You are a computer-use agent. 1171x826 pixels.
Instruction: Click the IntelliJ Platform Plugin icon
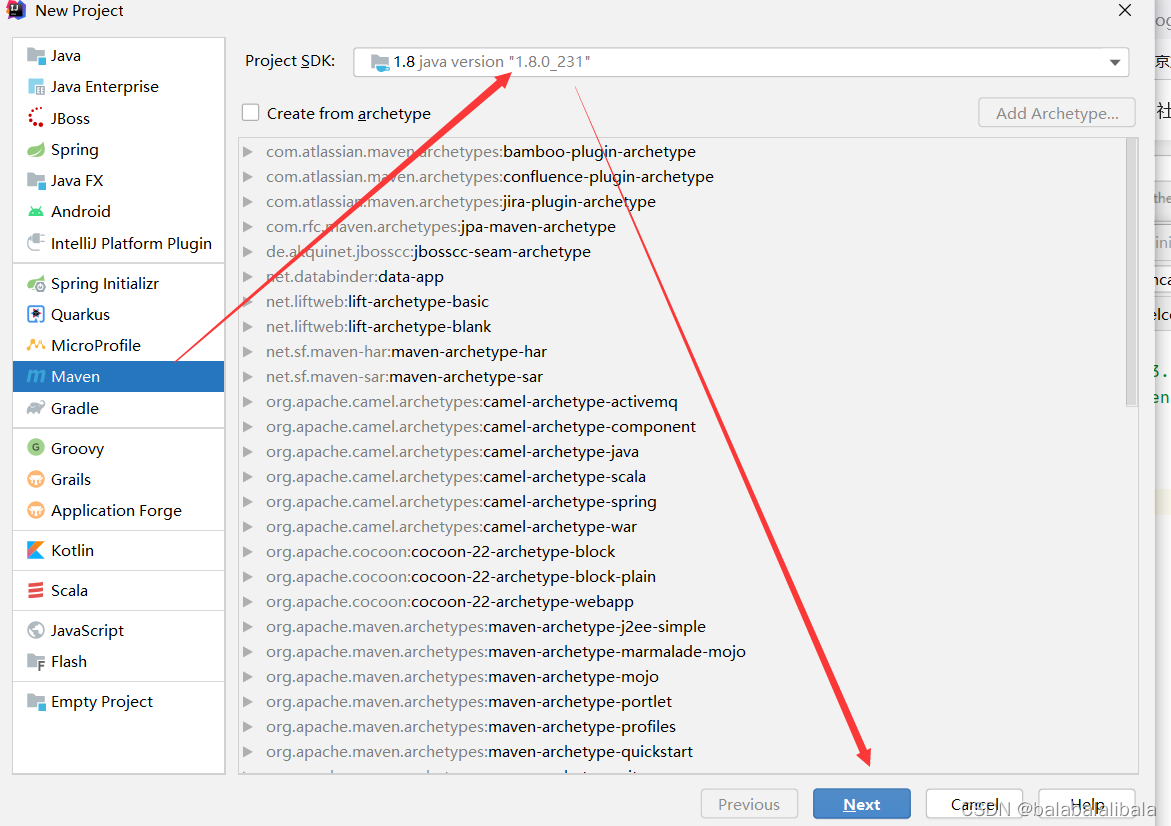36,243
